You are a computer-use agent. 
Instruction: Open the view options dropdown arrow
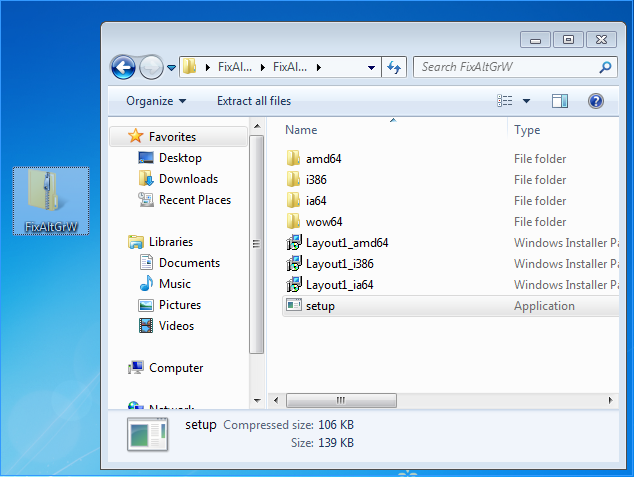coord(526,101)
